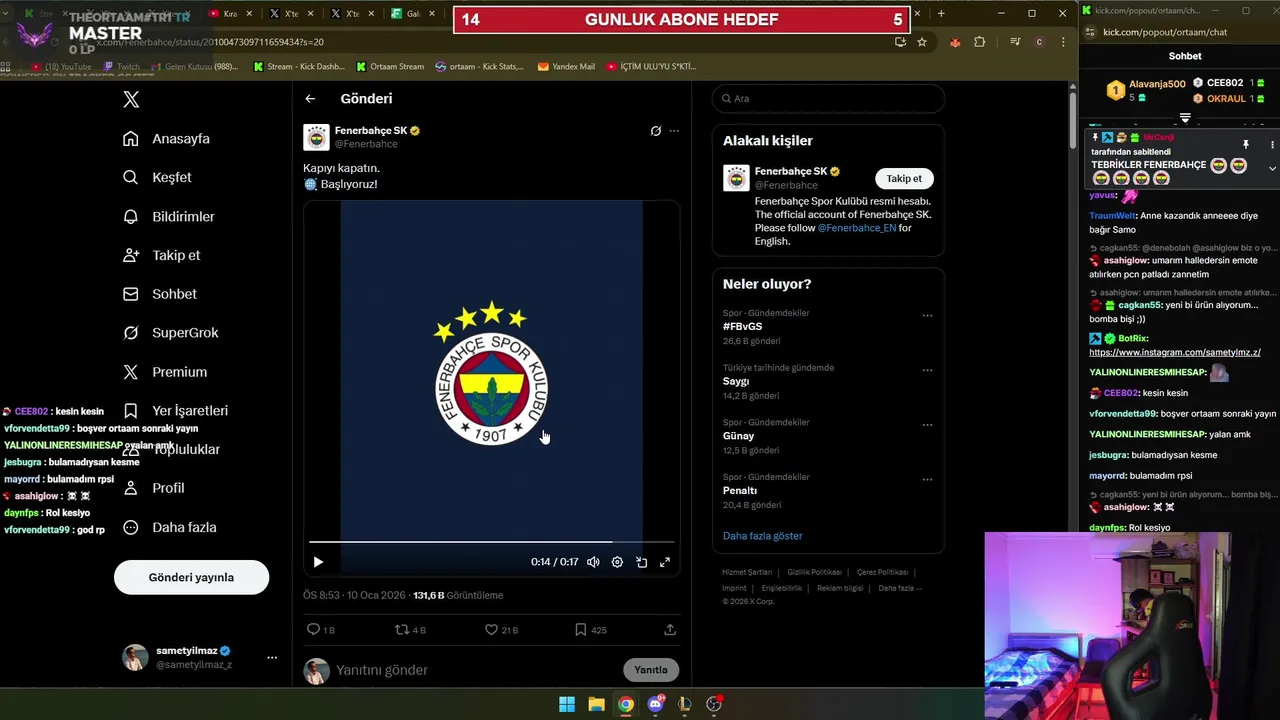Open Profil person icon
1280x720 pixels.
(x=131, y=488)
